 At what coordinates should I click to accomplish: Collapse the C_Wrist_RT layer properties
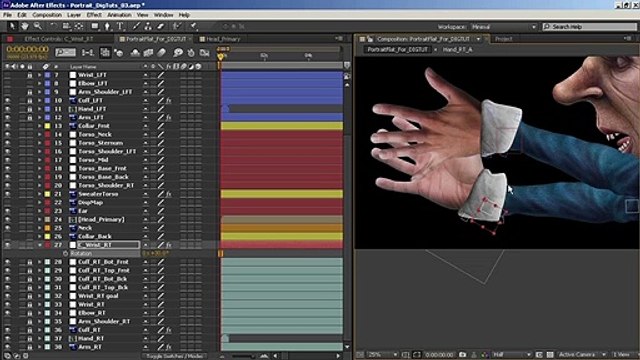[40, 245]
